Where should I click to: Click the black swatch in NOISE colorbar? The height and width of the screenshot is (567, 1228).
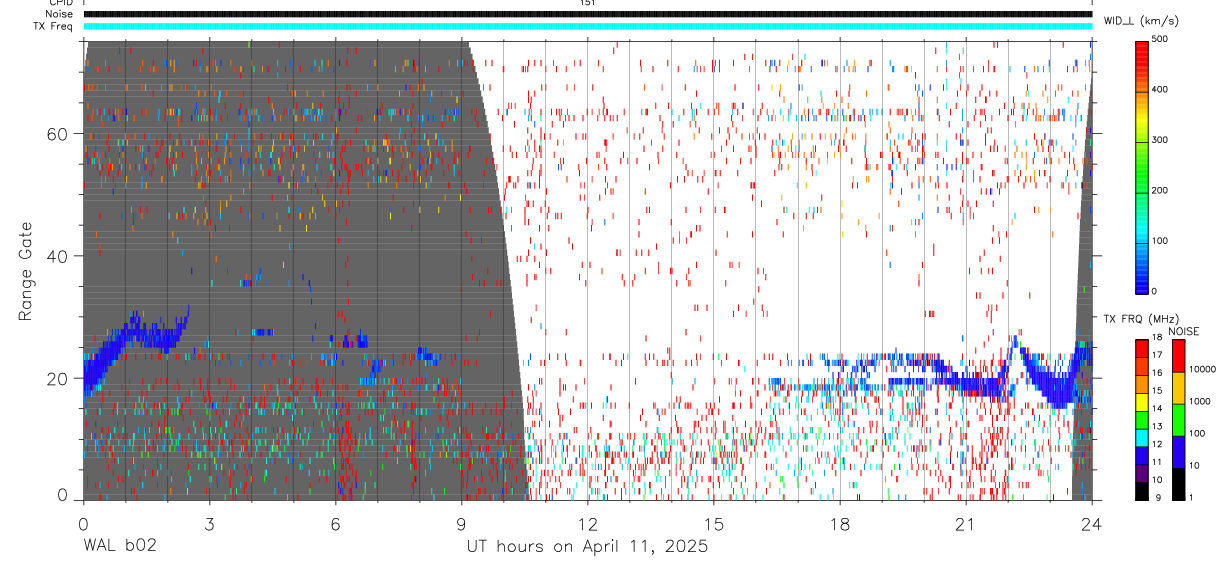pyautogui.click(x=1178, y=483)
